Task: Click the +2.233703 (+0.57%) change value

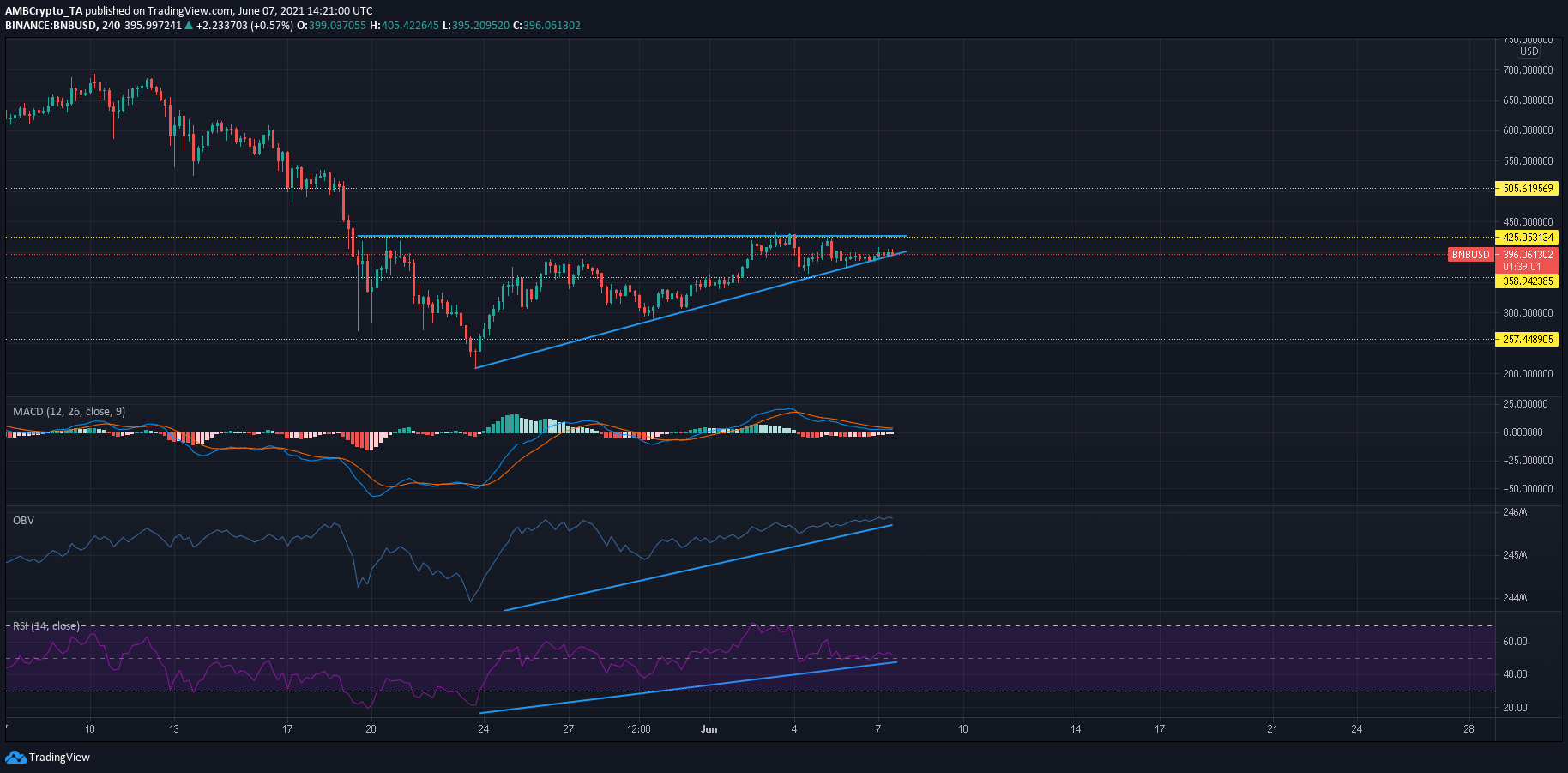Action: (x=244, y=26)
